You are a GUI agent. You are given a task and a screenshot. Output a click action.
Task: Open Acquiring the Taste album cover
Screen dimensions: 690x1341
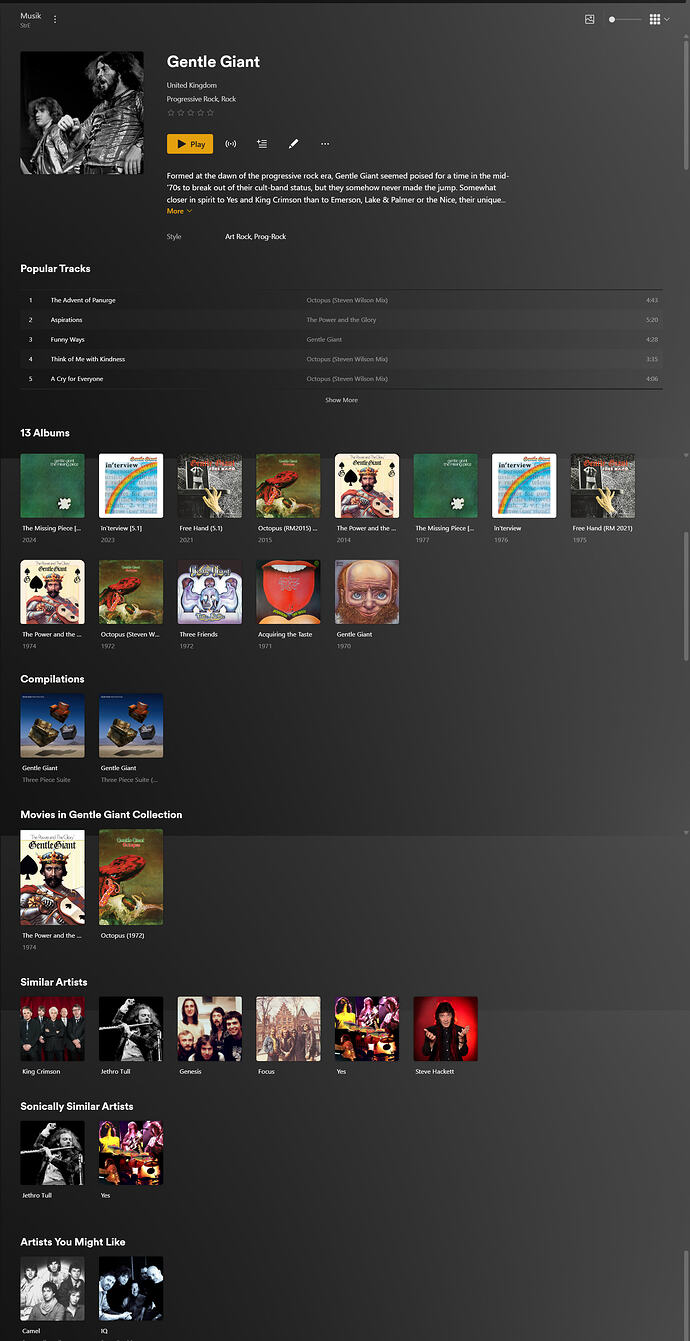pyautogui.click(x=288, y=592)
